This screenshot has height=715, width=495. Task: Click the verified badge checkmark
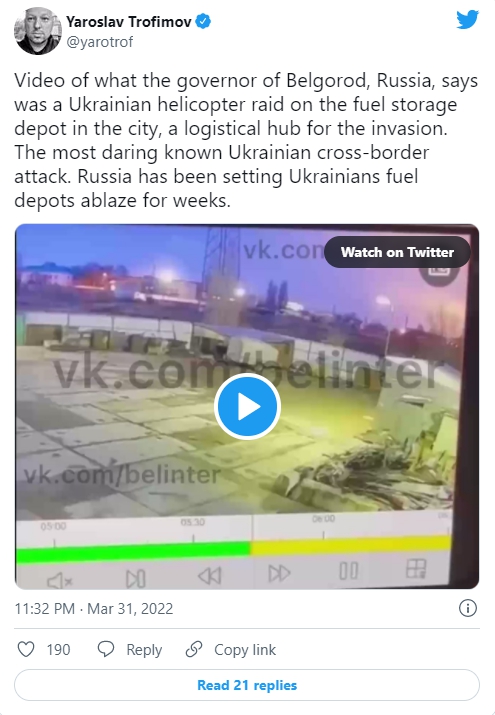click(203, 21)
